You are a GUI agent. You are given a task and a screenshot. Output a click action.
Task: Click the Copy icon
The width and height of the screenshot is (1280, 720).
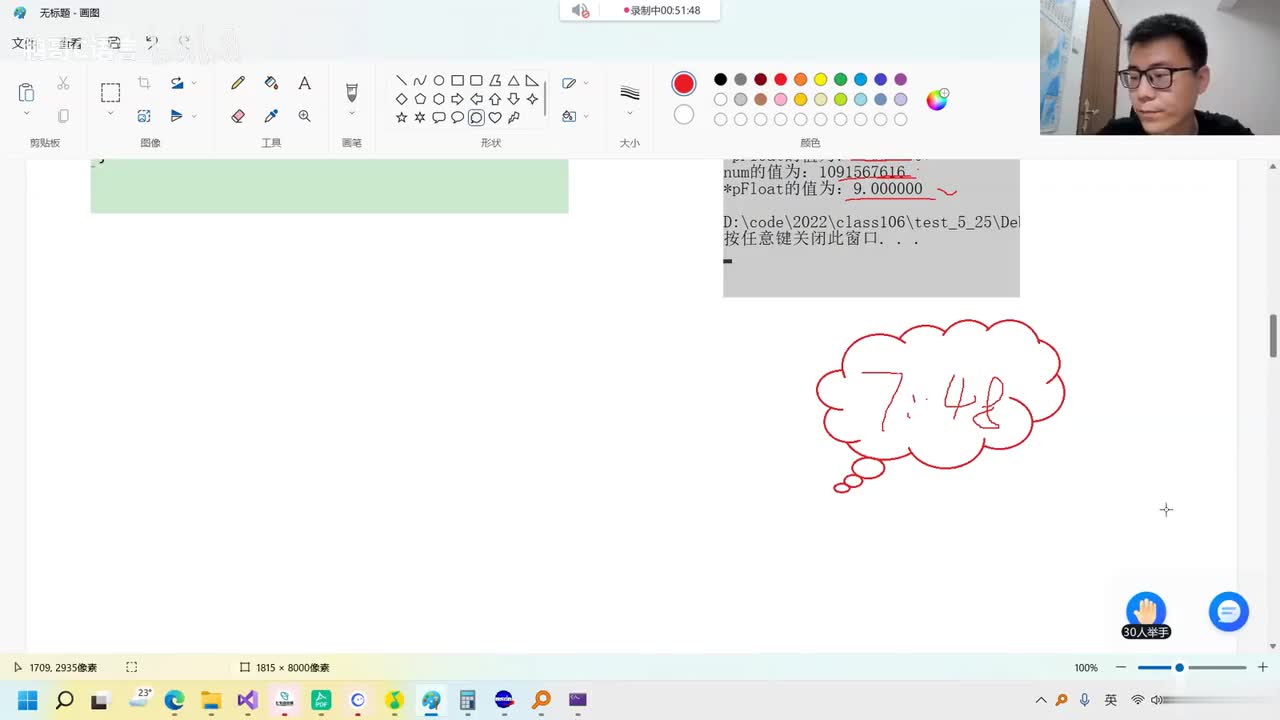coord(63,116)
